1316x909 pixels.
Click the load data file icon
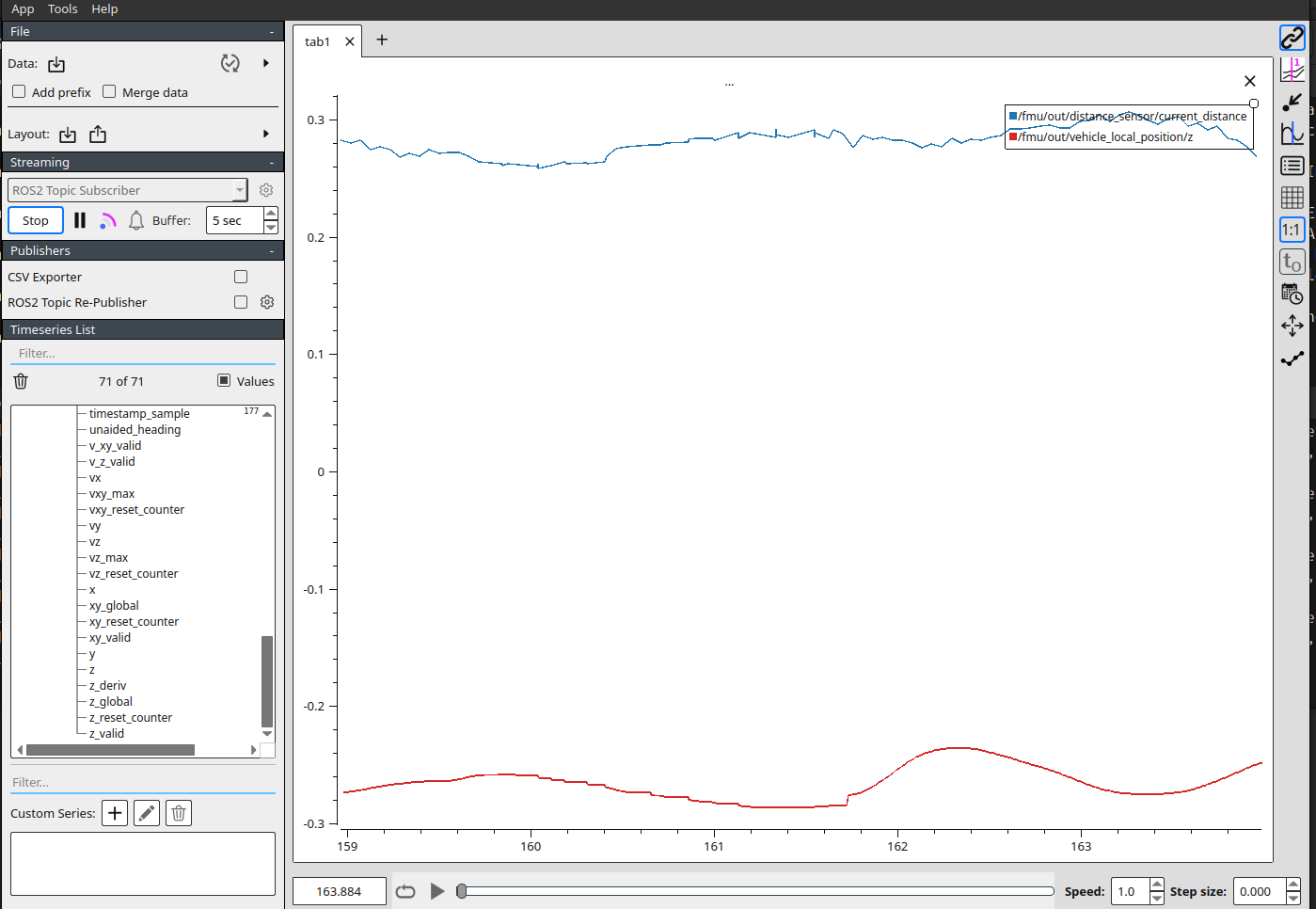coord(56,64)
